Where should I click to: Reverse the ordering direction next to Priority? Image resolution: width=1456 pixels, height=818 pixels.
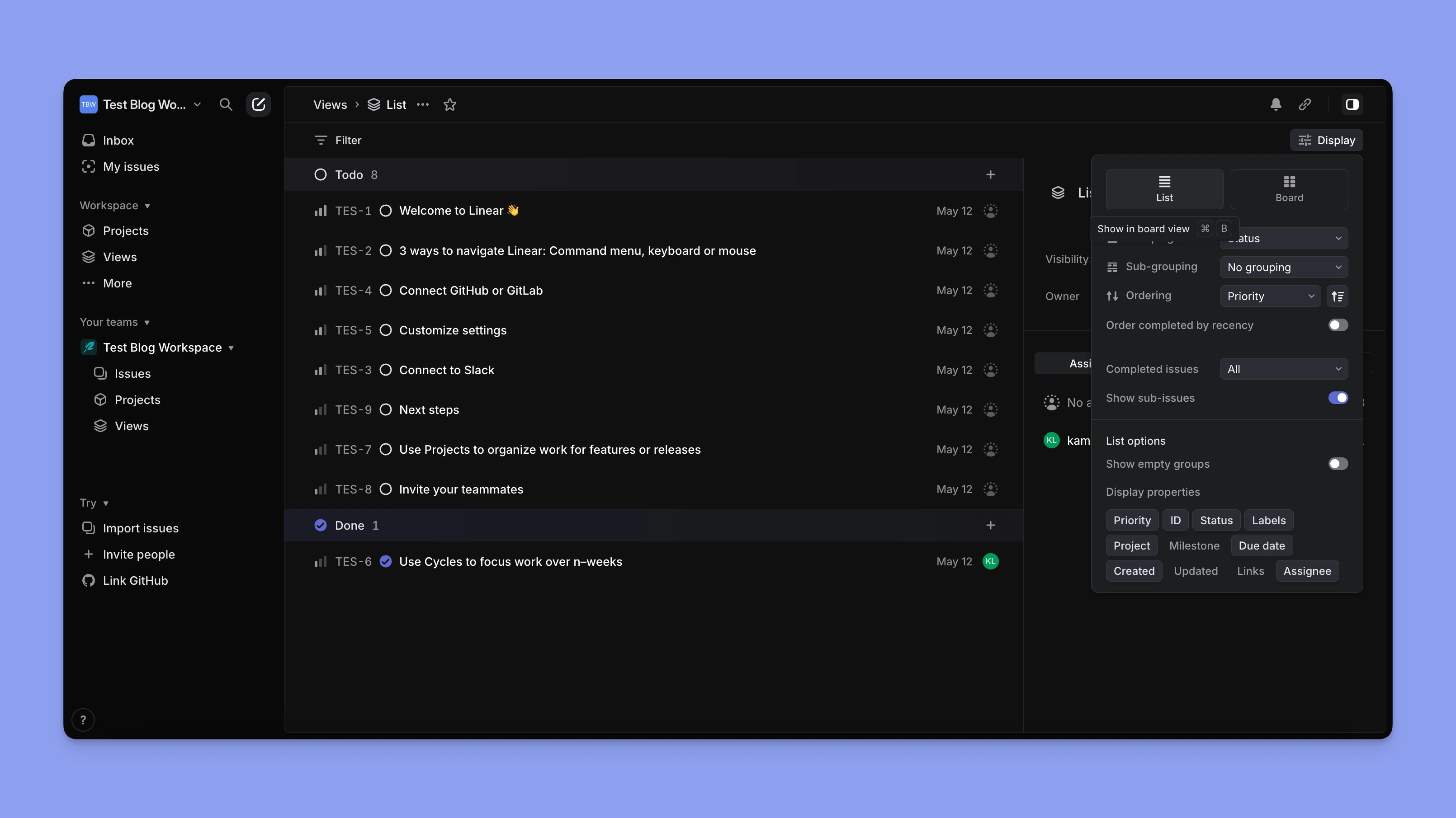pyautogui.click(x=1338, y=296)
